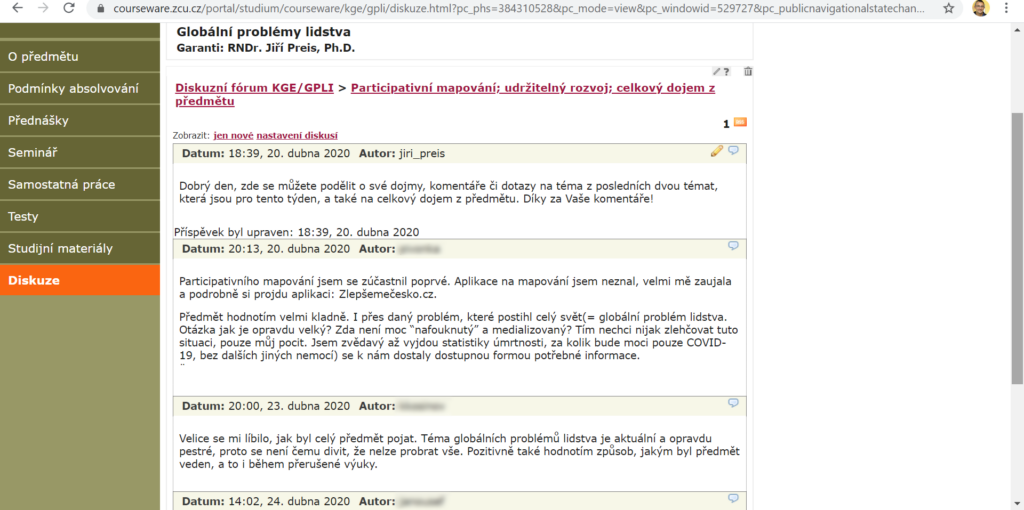The height and width of the screenshot is (510, 1024).
Task: Show only new posts with 'jen nové'
Action: point(233,136)
